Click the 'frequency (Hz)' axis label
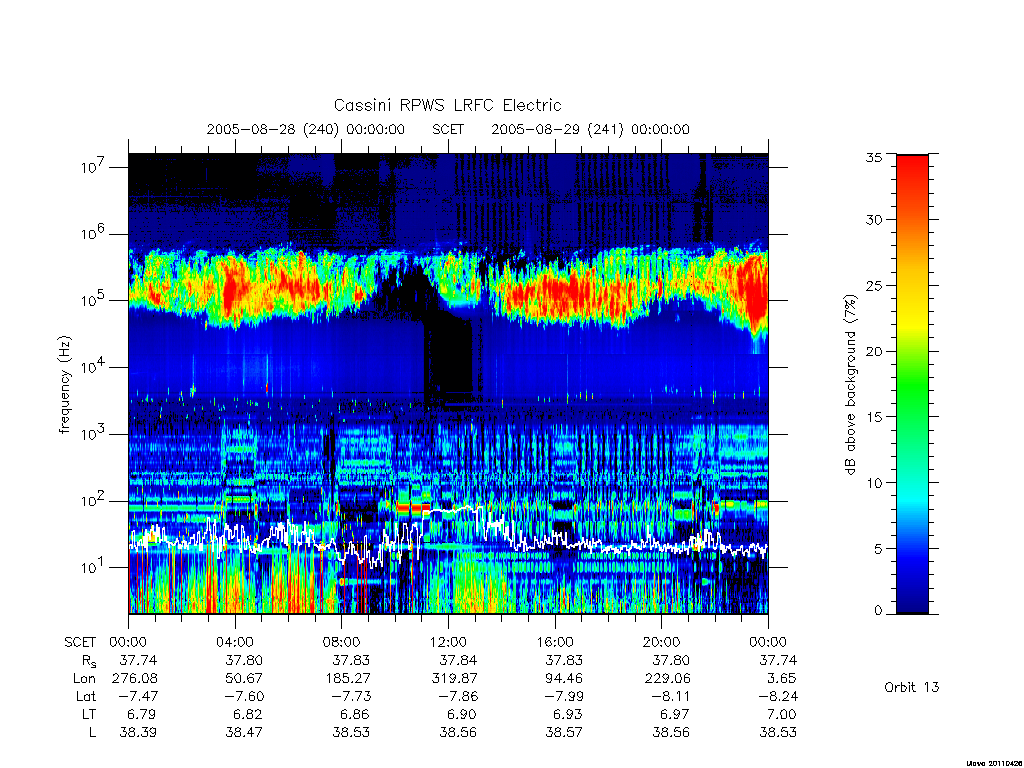Image resolution: width=1024 pixels, height=768 pixels. click(64, 385)
